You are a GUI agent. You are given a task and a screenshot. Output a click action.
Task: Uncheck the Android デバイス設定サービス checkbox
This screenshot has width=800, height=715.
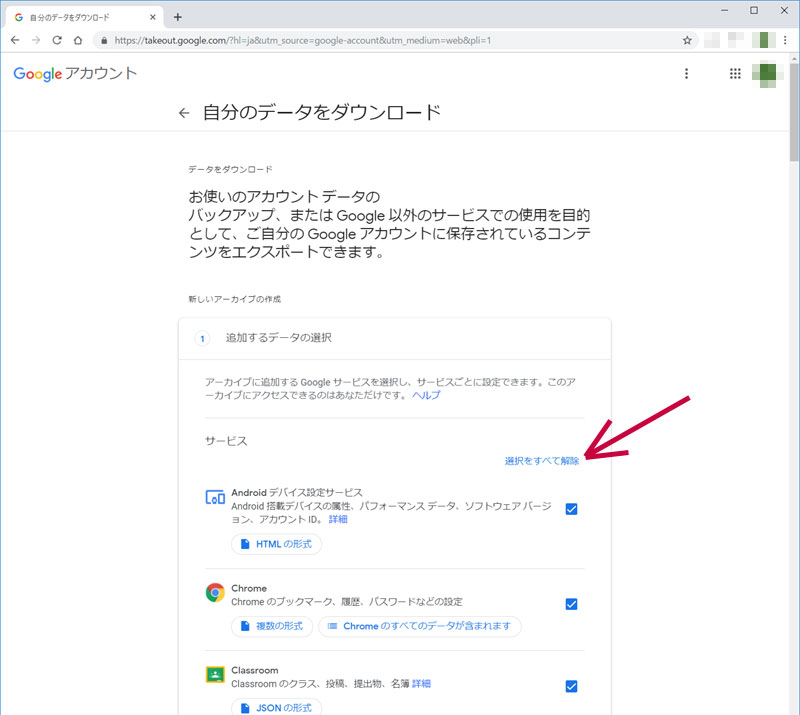pos(571,509)
